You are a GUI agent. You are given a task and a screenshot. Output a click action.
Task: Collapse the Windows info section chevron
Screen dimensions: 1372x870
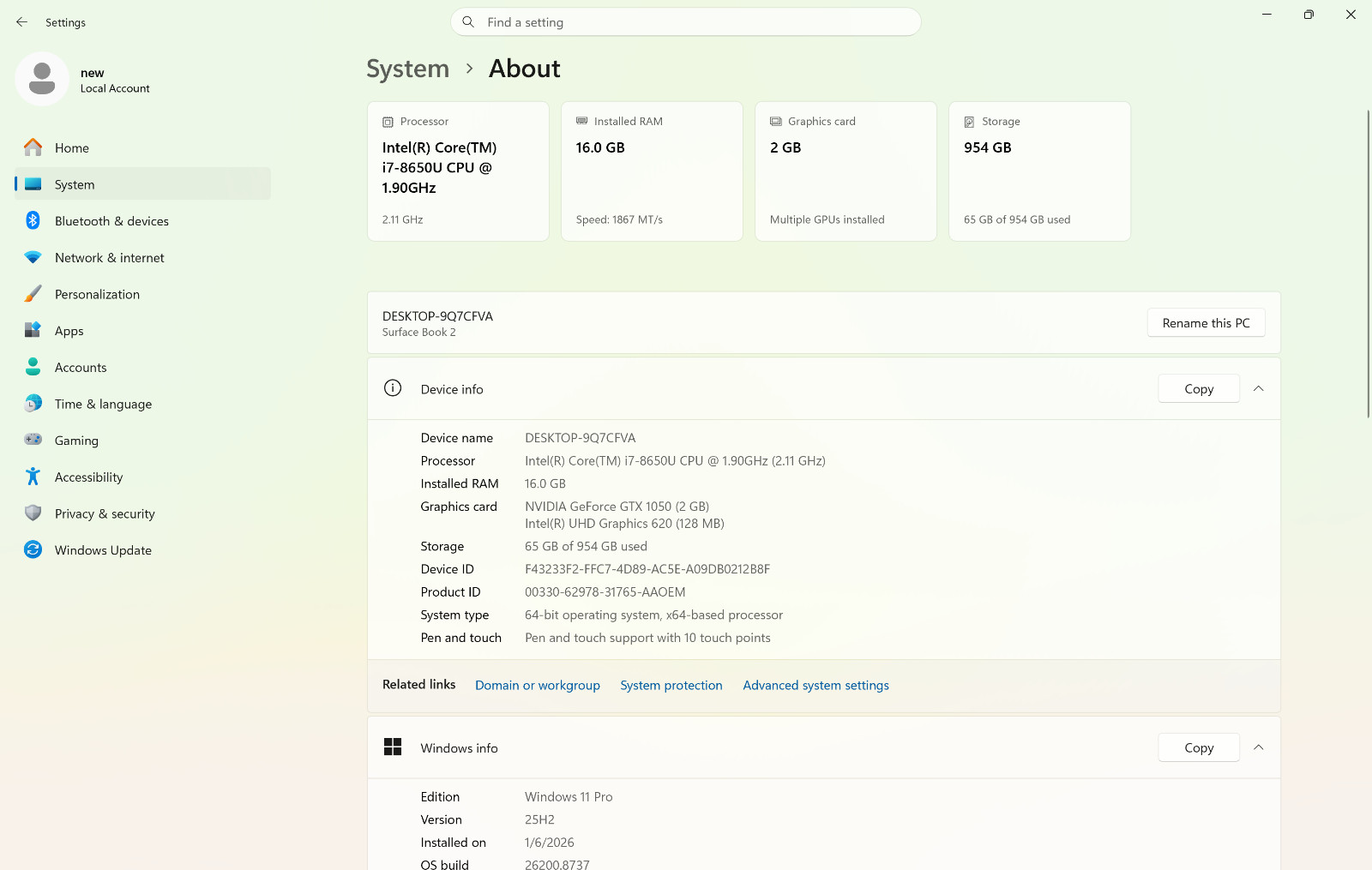tap(1259, 747)
